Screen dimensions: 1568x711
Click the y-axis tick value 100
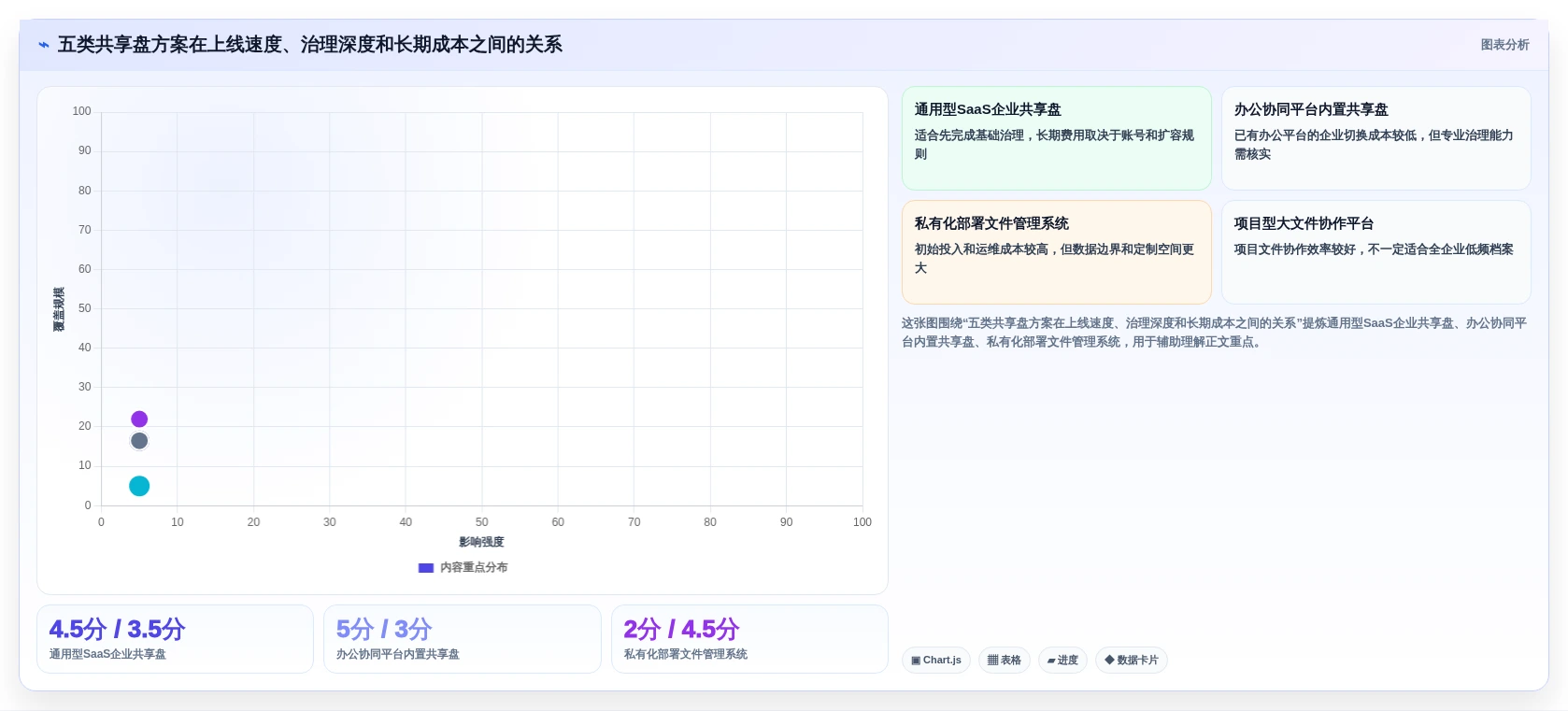click(82, 111)
